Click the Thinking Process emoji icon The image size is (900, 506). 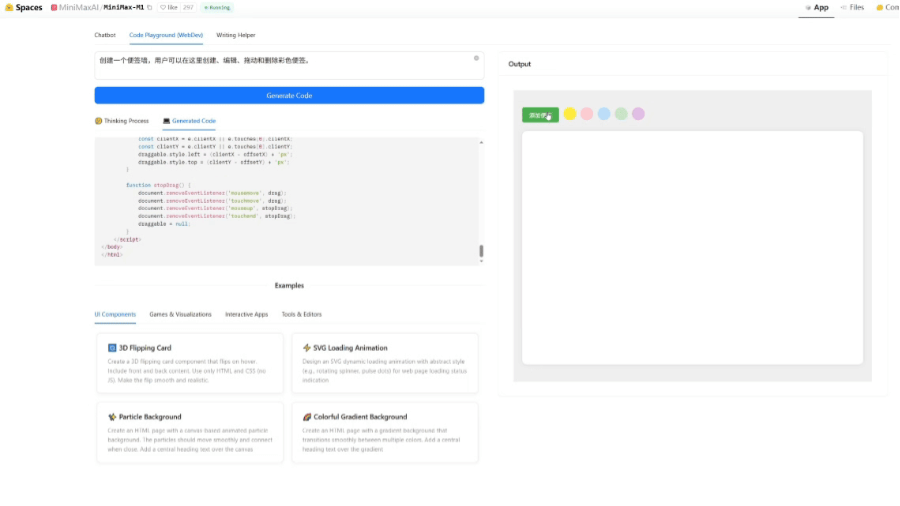tap(98, 121)
